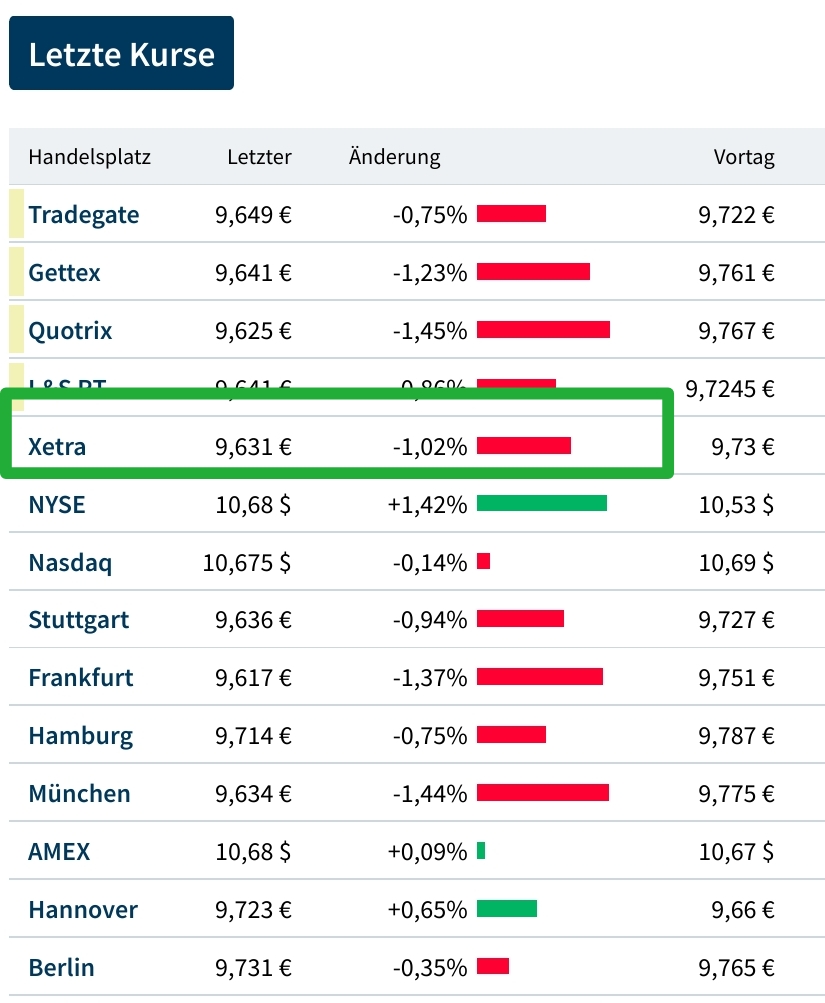Open the AMEX listing details

(62, 851)
